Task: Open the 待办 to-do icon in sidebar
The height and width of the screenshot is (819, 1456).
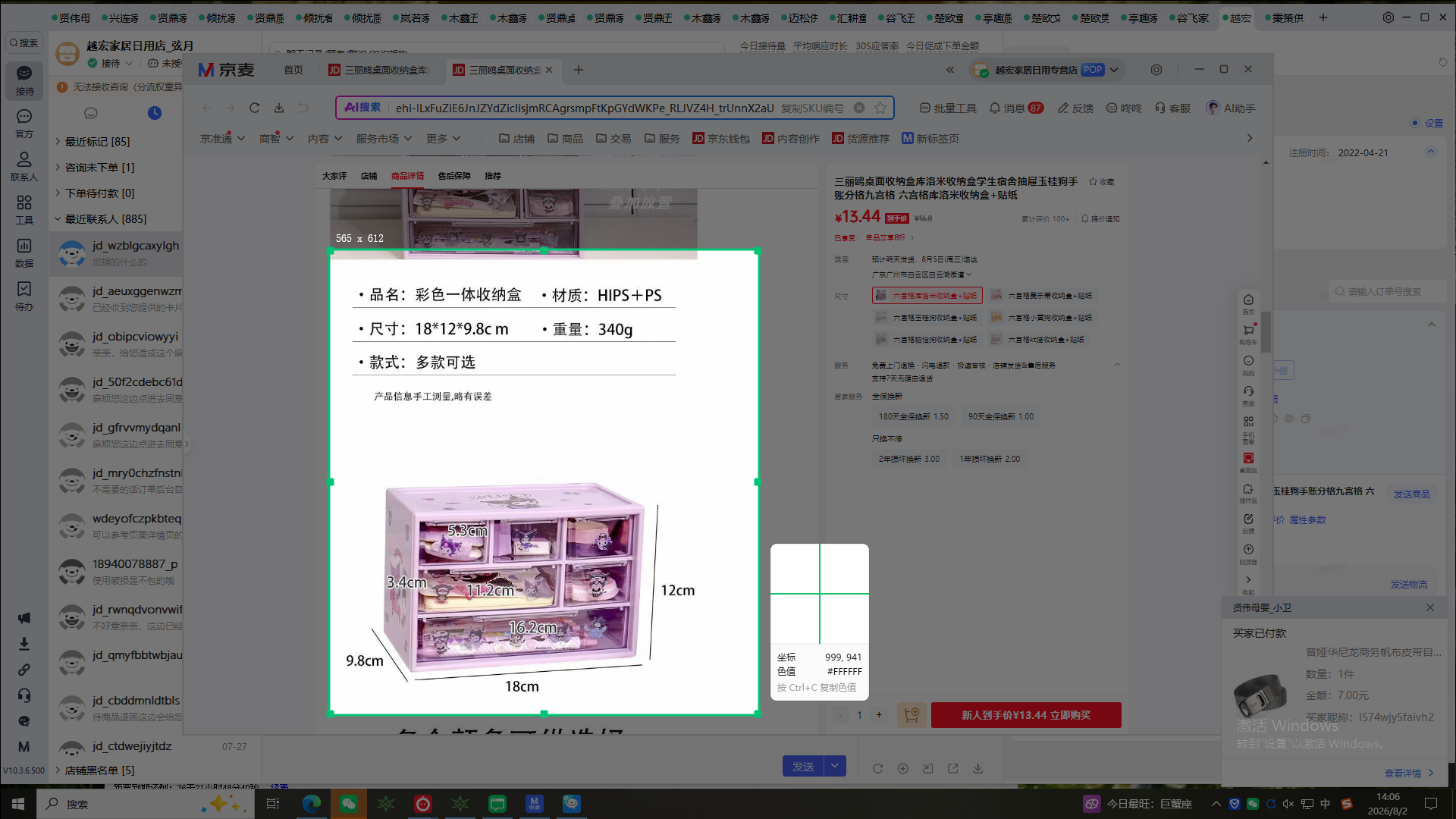Action: pyautogui.click(x=24, y=296)
